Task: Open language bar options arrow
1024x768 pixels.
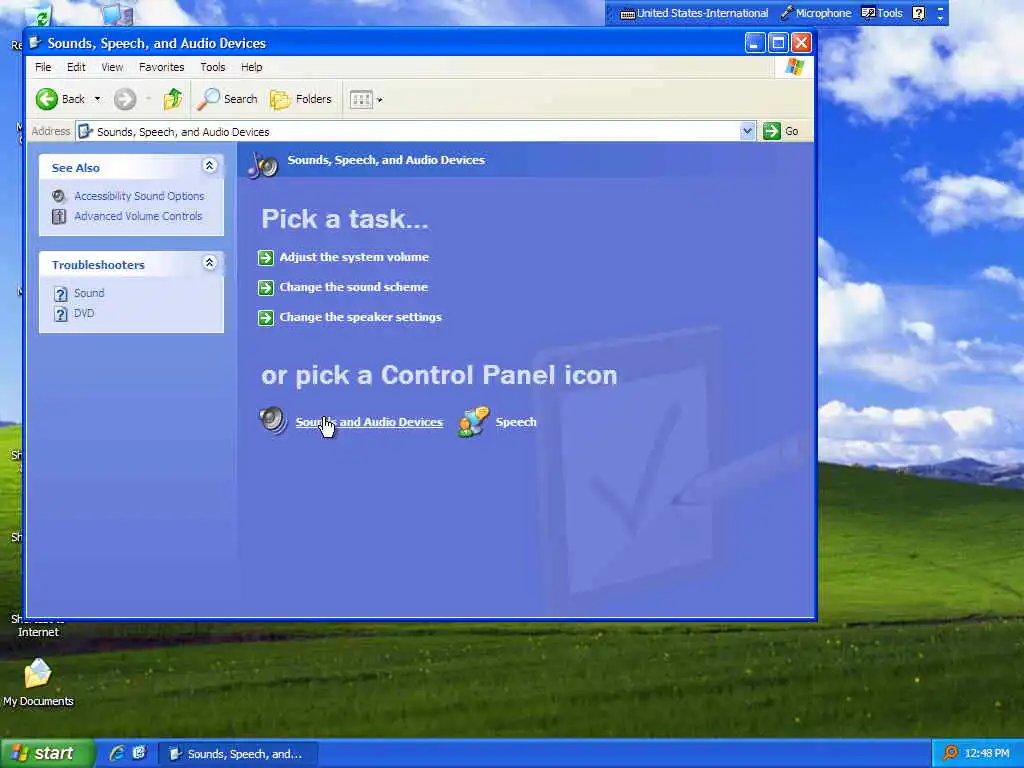Action: 940,17
